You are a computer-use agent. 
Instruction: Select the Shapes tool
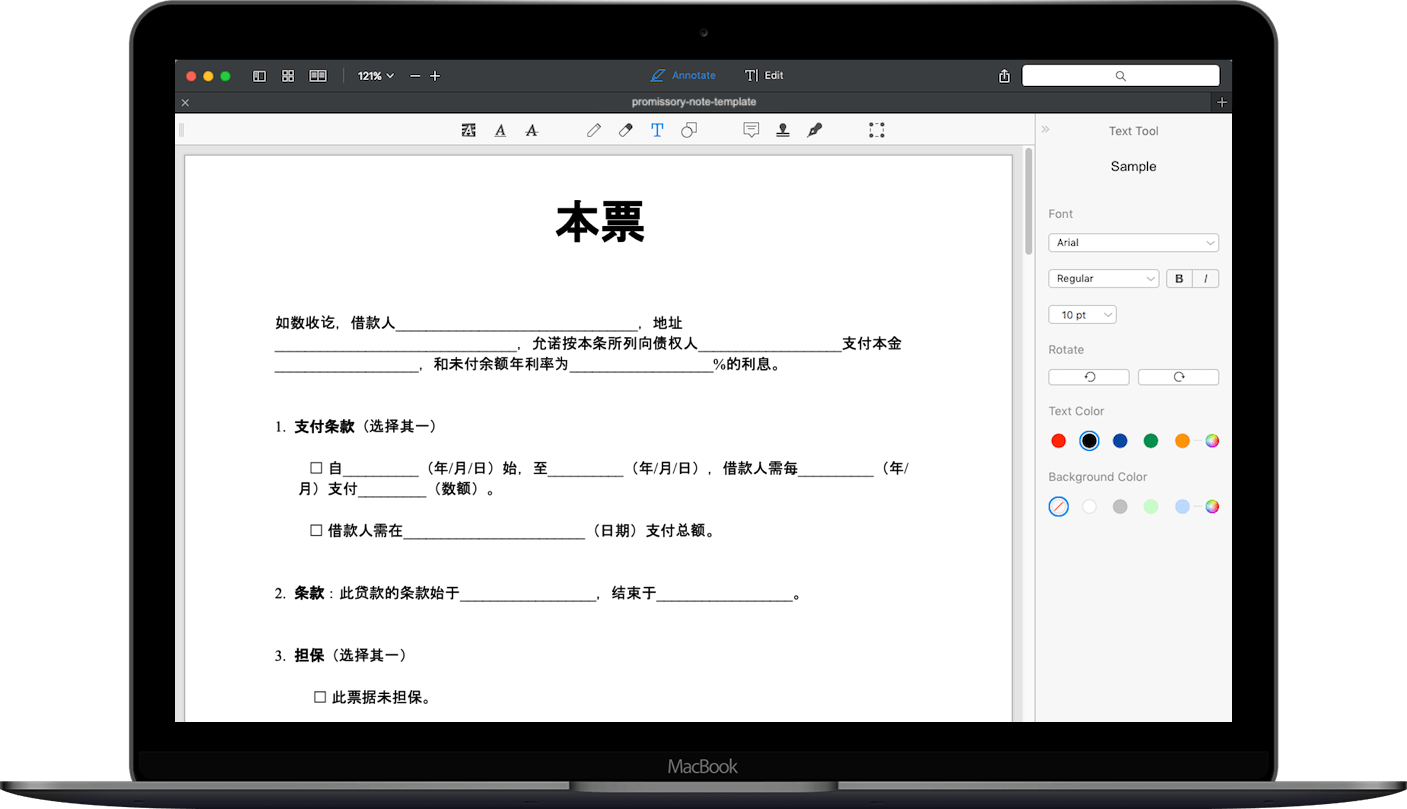[689, 130]
